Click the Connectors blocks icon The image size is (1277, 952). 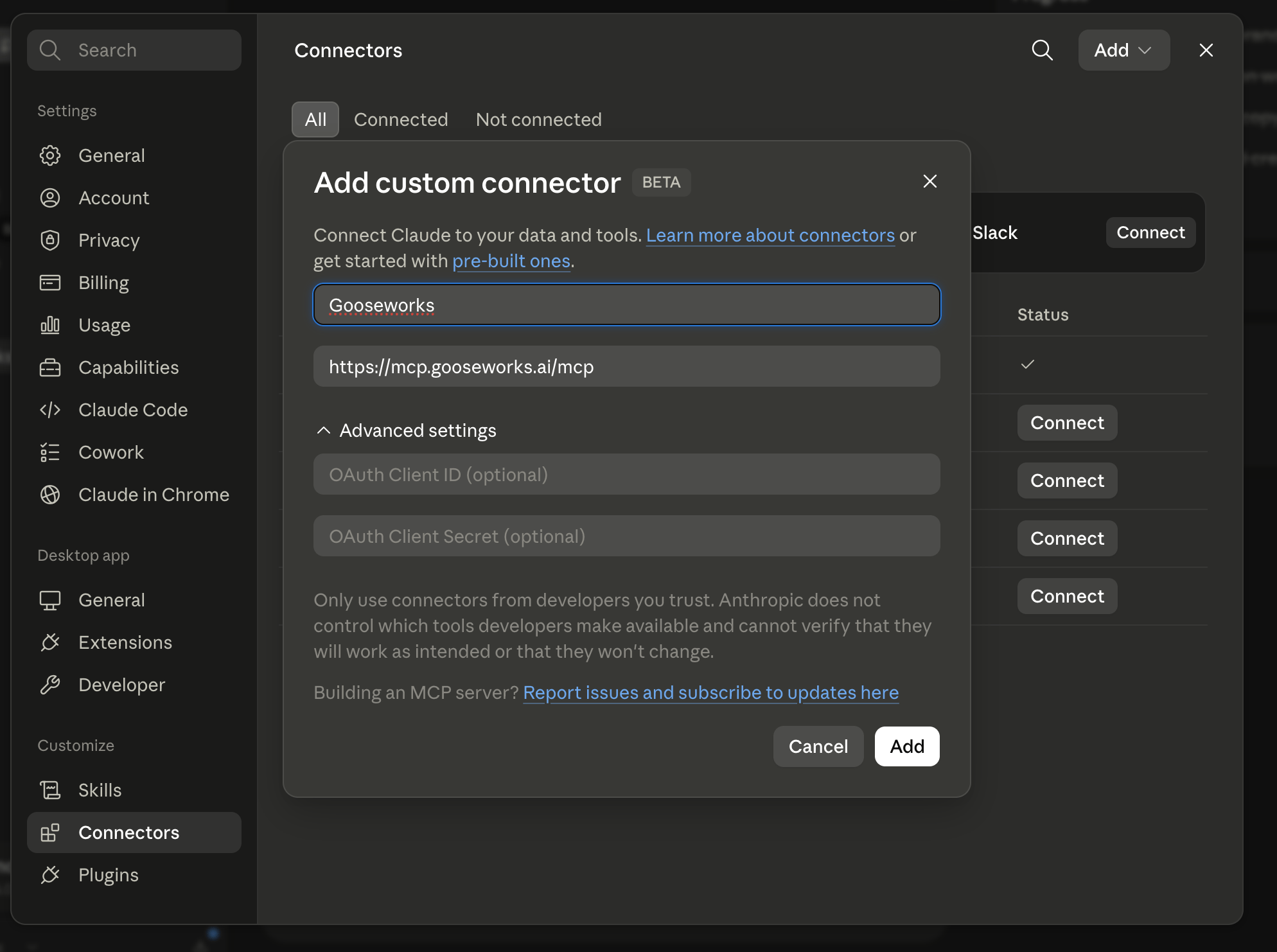pyautogui.click(x=50, y=833)
